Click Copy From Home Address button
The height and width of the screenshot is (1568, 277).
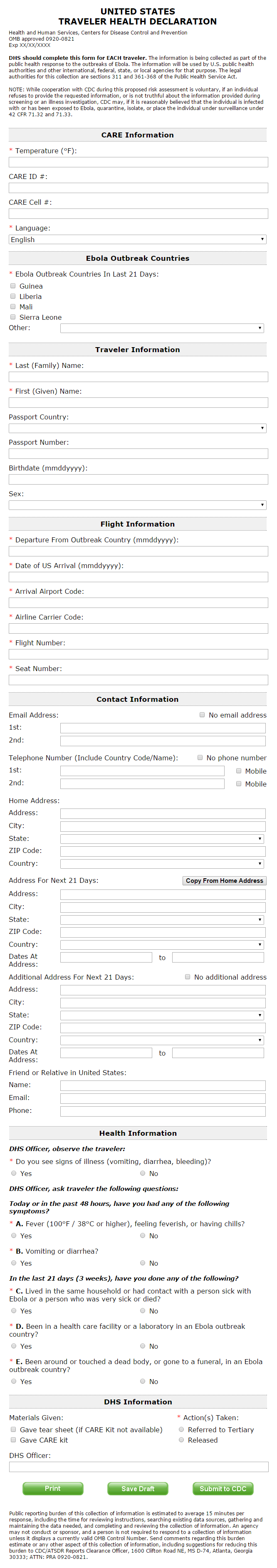coord(224,880)
